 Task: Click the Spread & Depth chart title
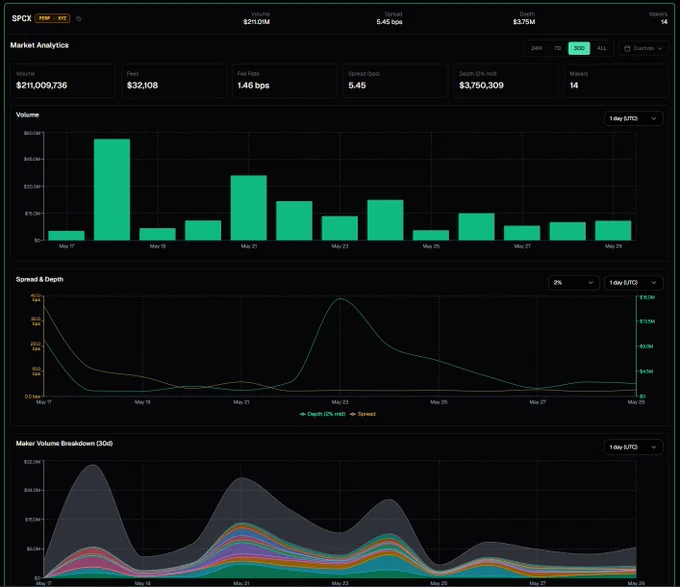click(x=39, y=279)
